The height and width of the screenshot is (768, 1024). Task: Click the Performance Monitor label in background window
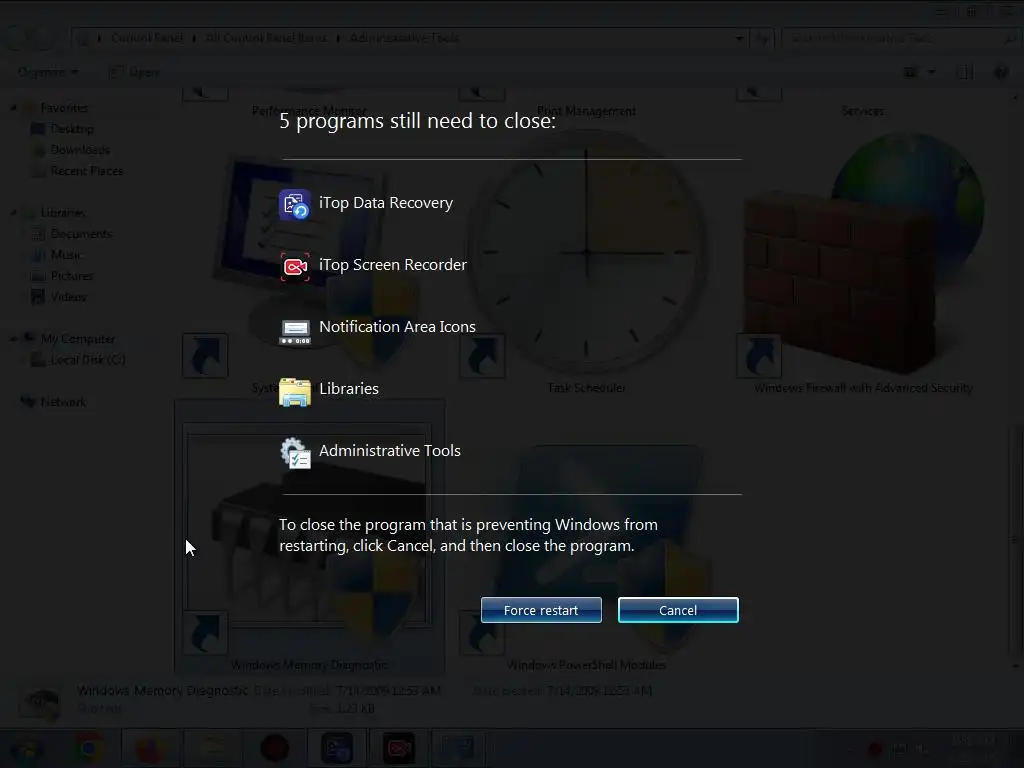[309, 110]
